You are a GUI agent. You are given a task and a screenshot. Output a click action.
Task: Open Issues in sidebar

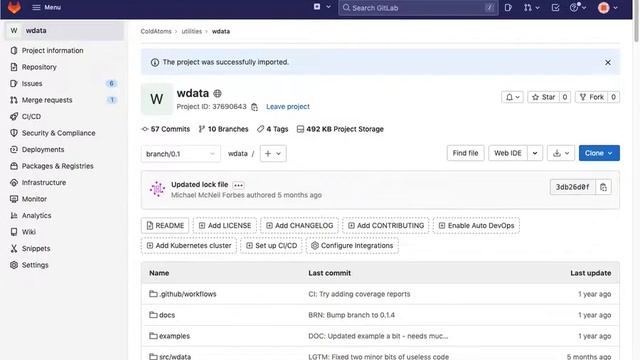tap(32, 84)
